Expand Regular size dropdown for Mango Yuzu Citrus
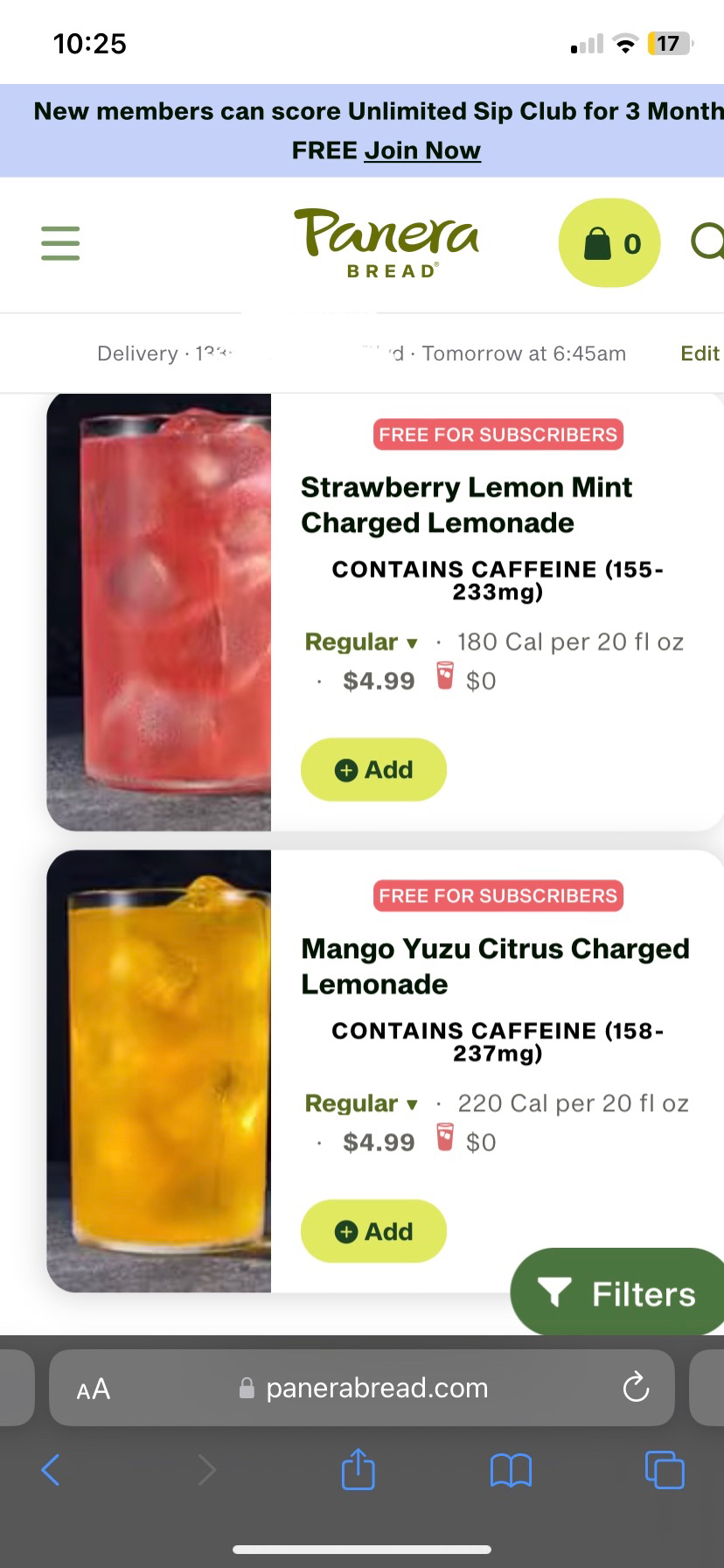 click(x=361, y=1103)
